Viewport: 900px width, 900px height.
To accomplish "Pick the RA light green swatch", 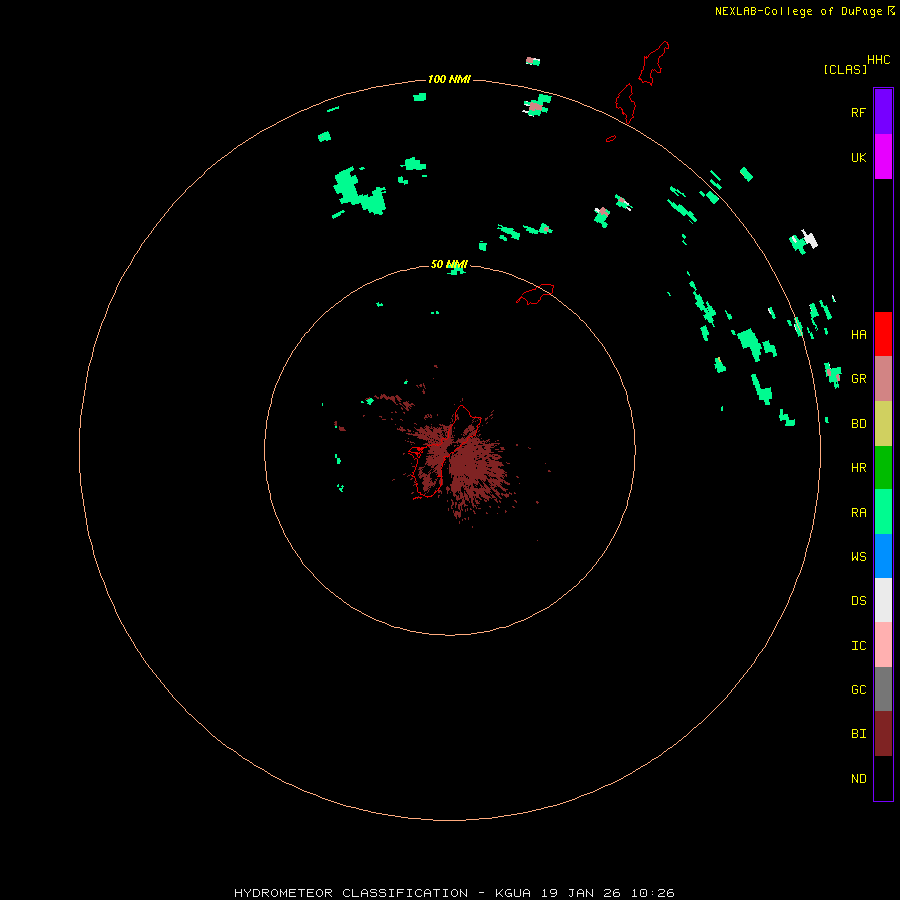I will click(883, 512).
